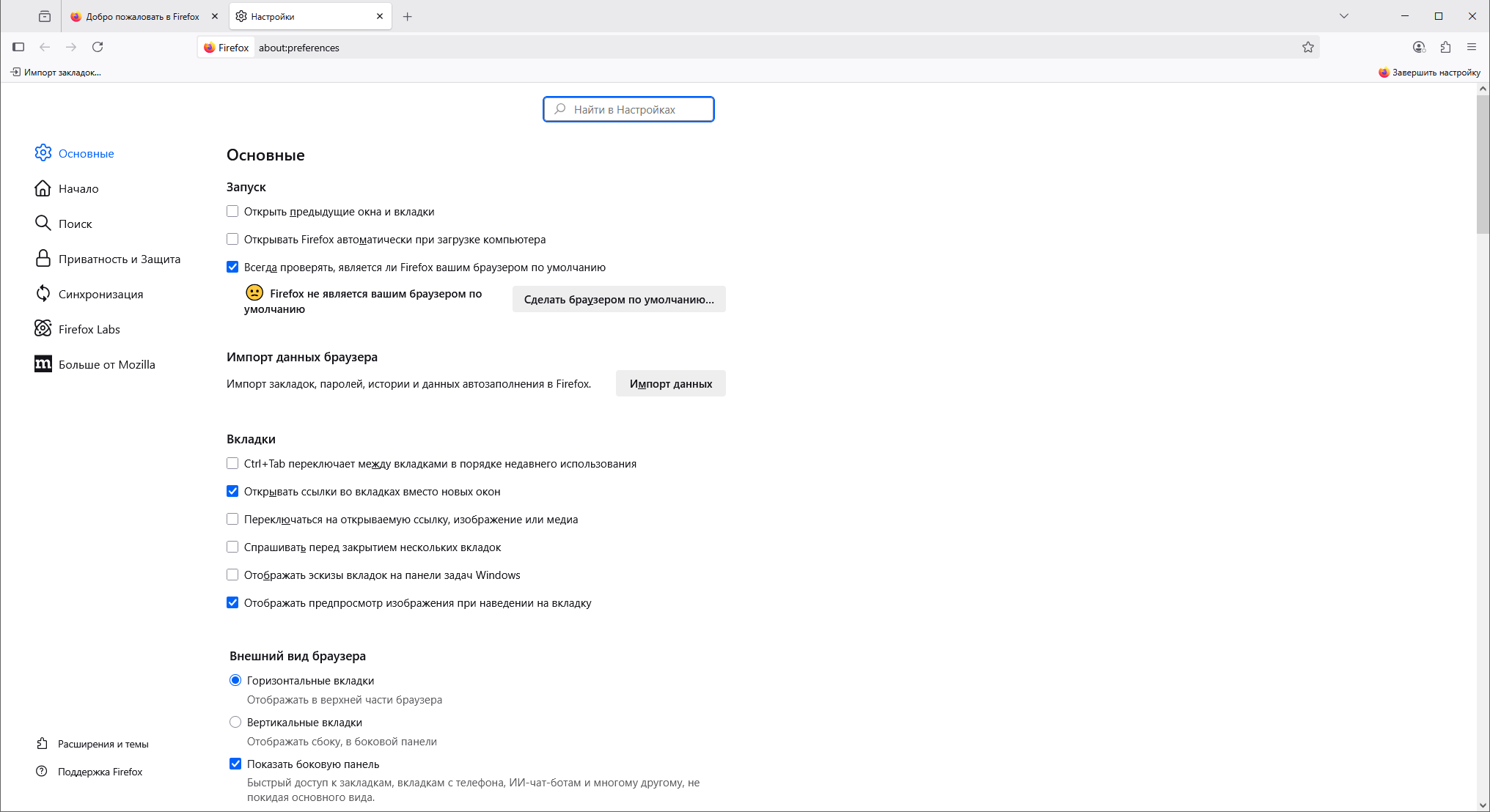Click the Import data button

pos(670,383)
